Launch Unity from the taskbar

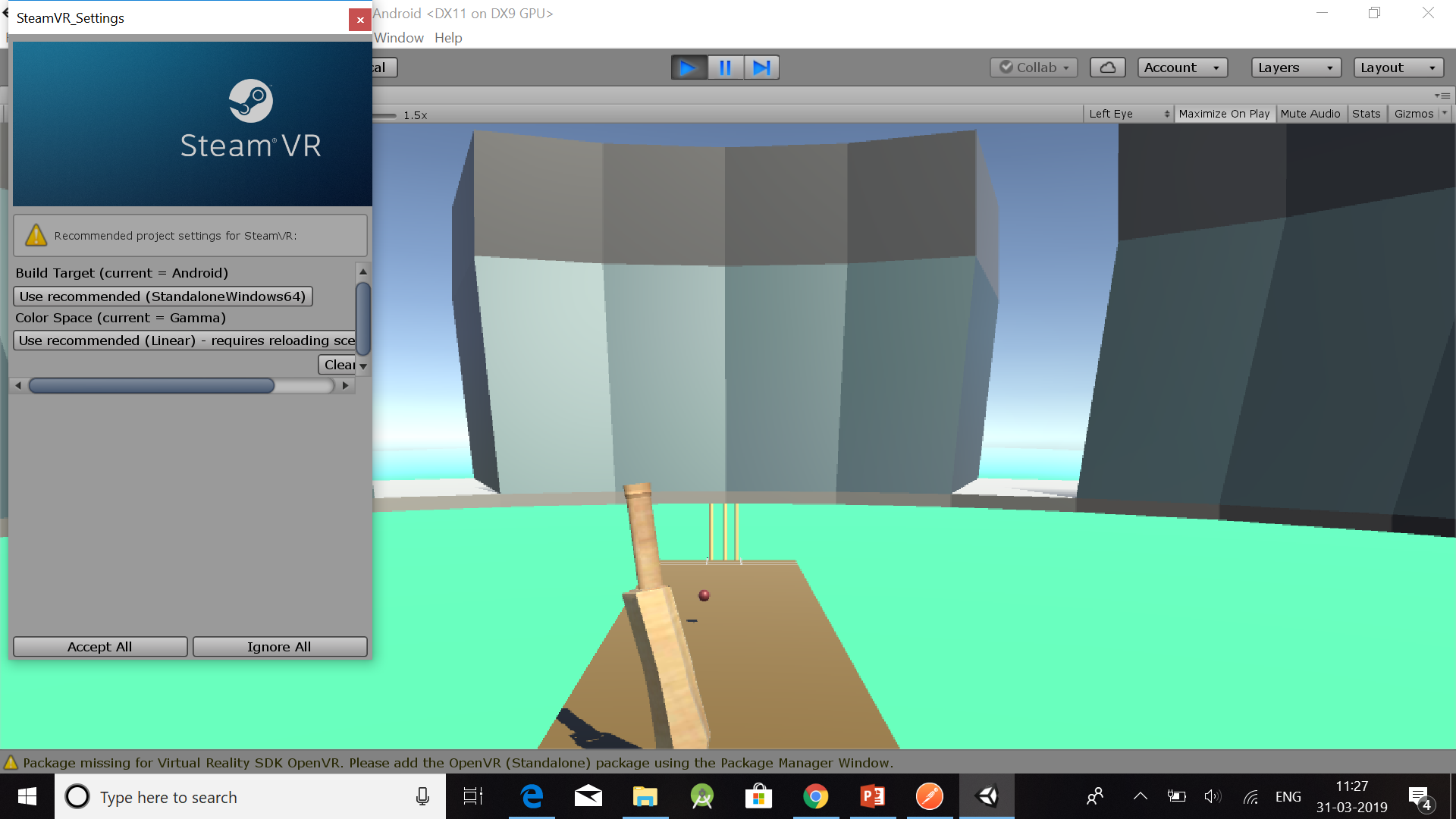pos(986,796)
